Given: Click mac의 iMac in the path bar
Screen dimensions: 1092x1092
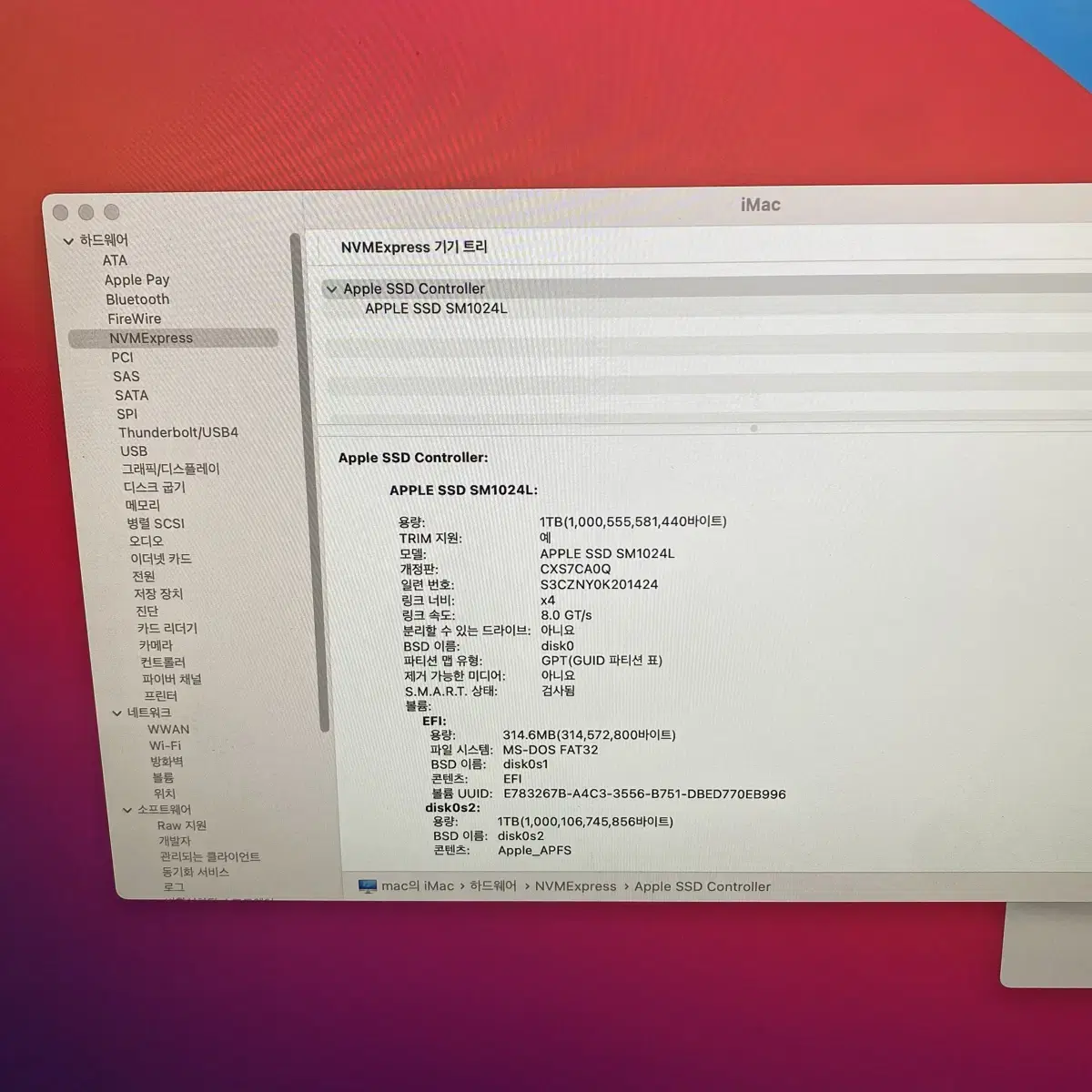Looking at the screenshot, I should tap(417, 886).
